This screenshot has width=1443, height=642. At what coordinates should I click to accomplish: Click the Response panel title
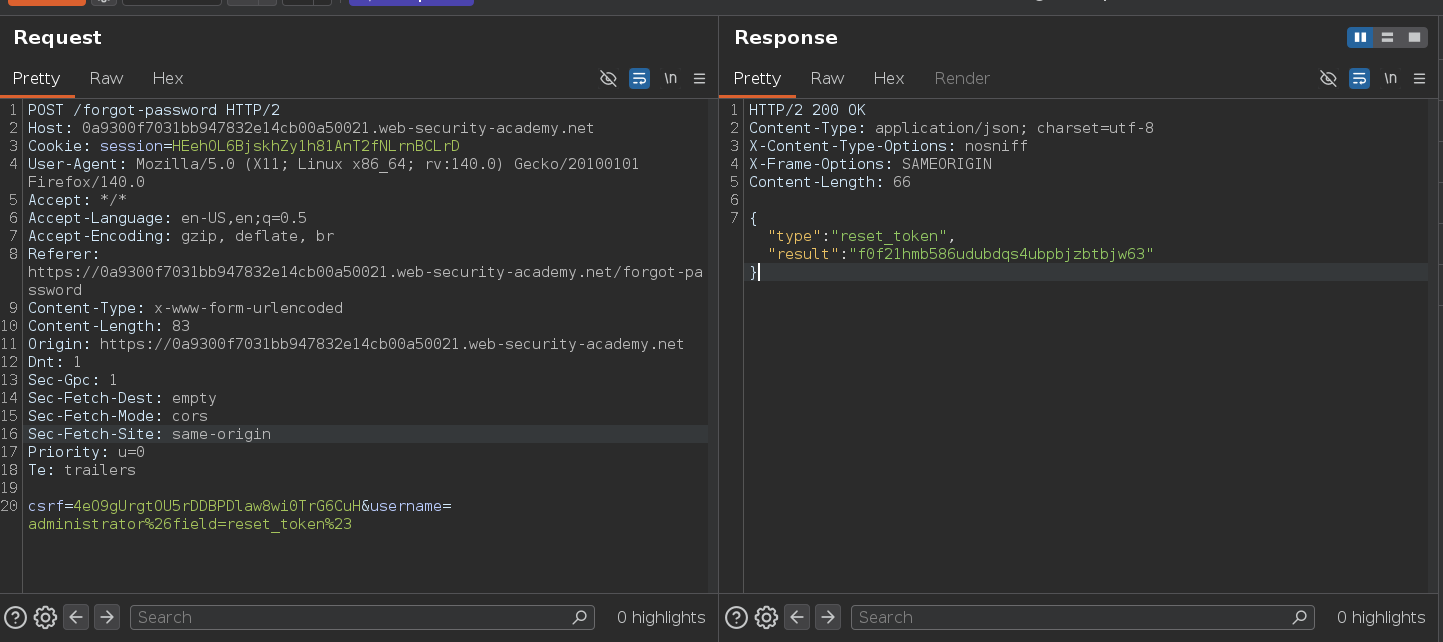(x=786, y=37)
